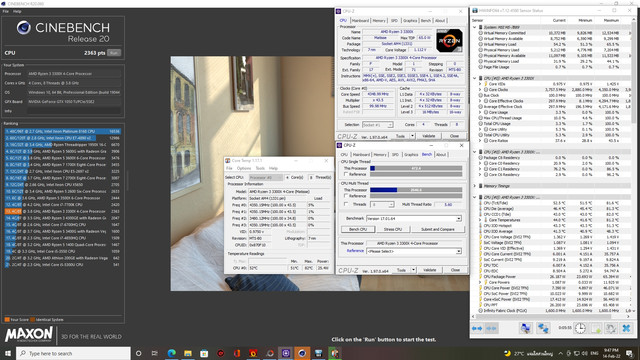Tick Single Thread Reference checkbox in CPU-Z
The height and width of the screenshot is (360, 640).
[x=346, y=174]
